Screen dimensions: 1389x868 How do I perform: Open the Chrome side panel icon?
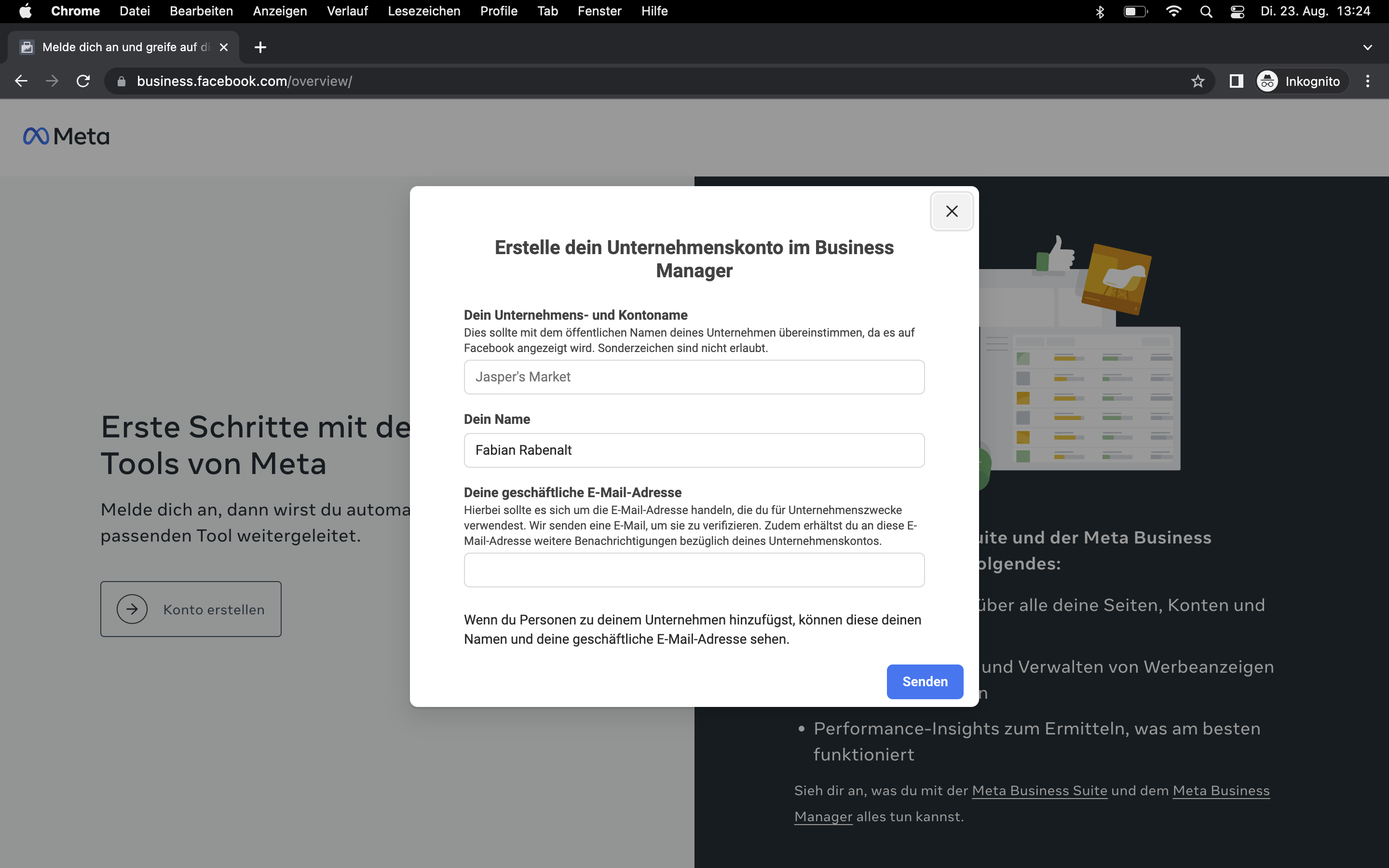pyautogui.click(x=1236, y=81)
